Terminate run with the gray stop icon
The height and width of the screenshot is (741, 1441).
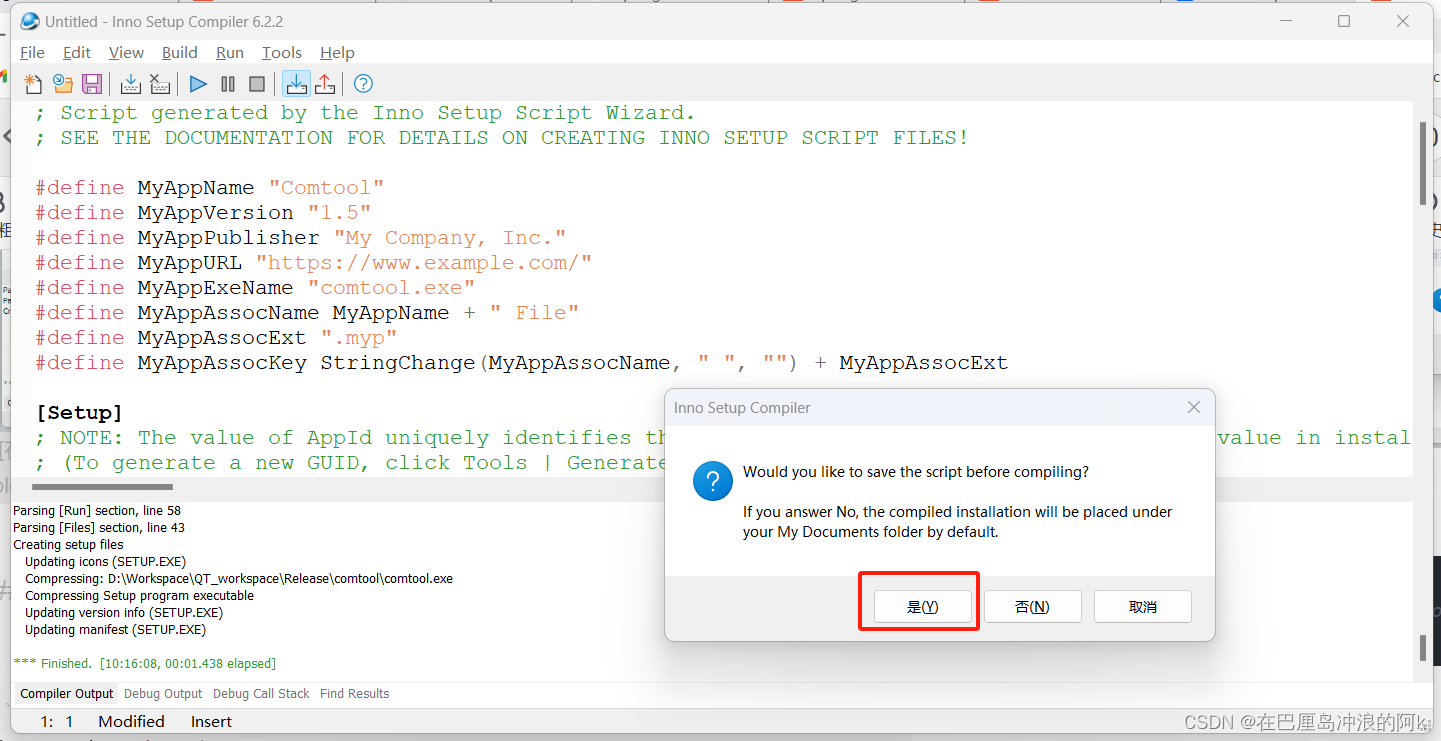257,84
